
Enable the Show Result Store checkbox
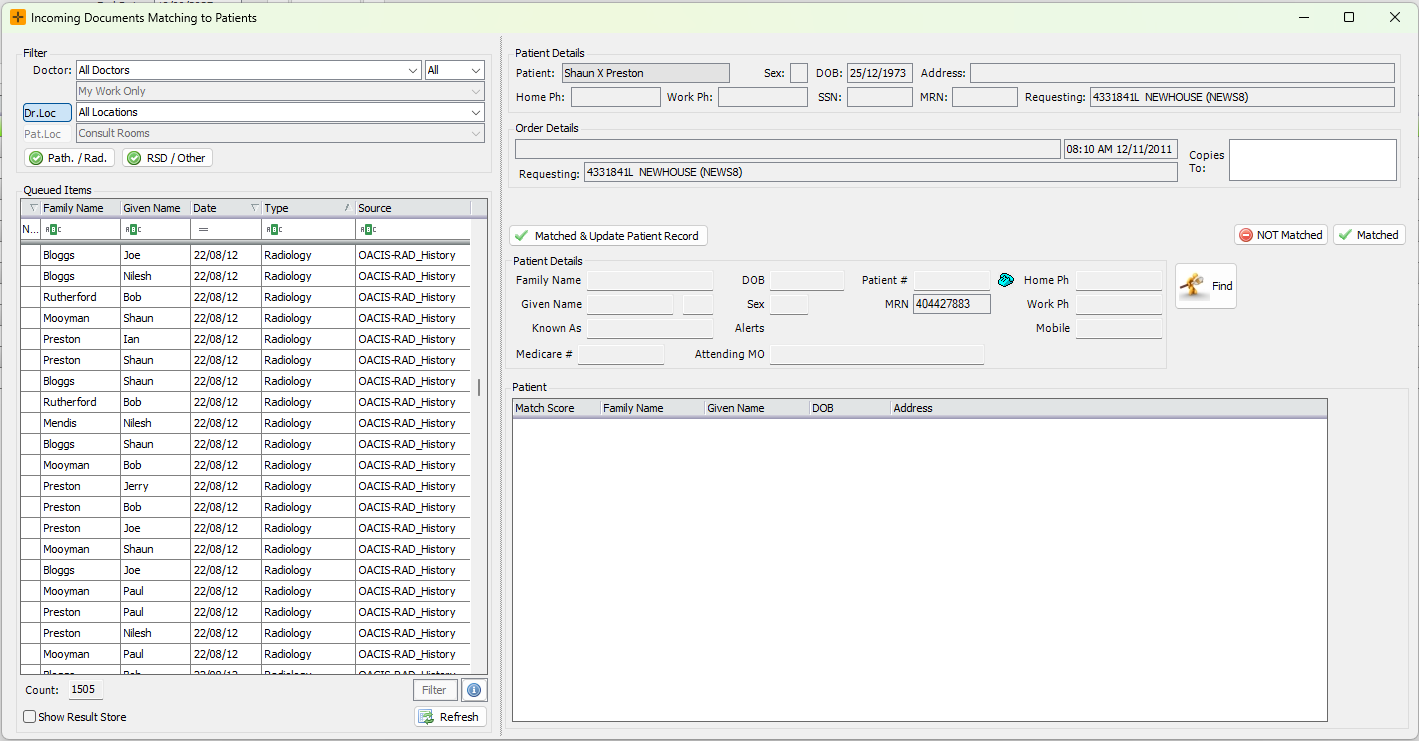30,717
